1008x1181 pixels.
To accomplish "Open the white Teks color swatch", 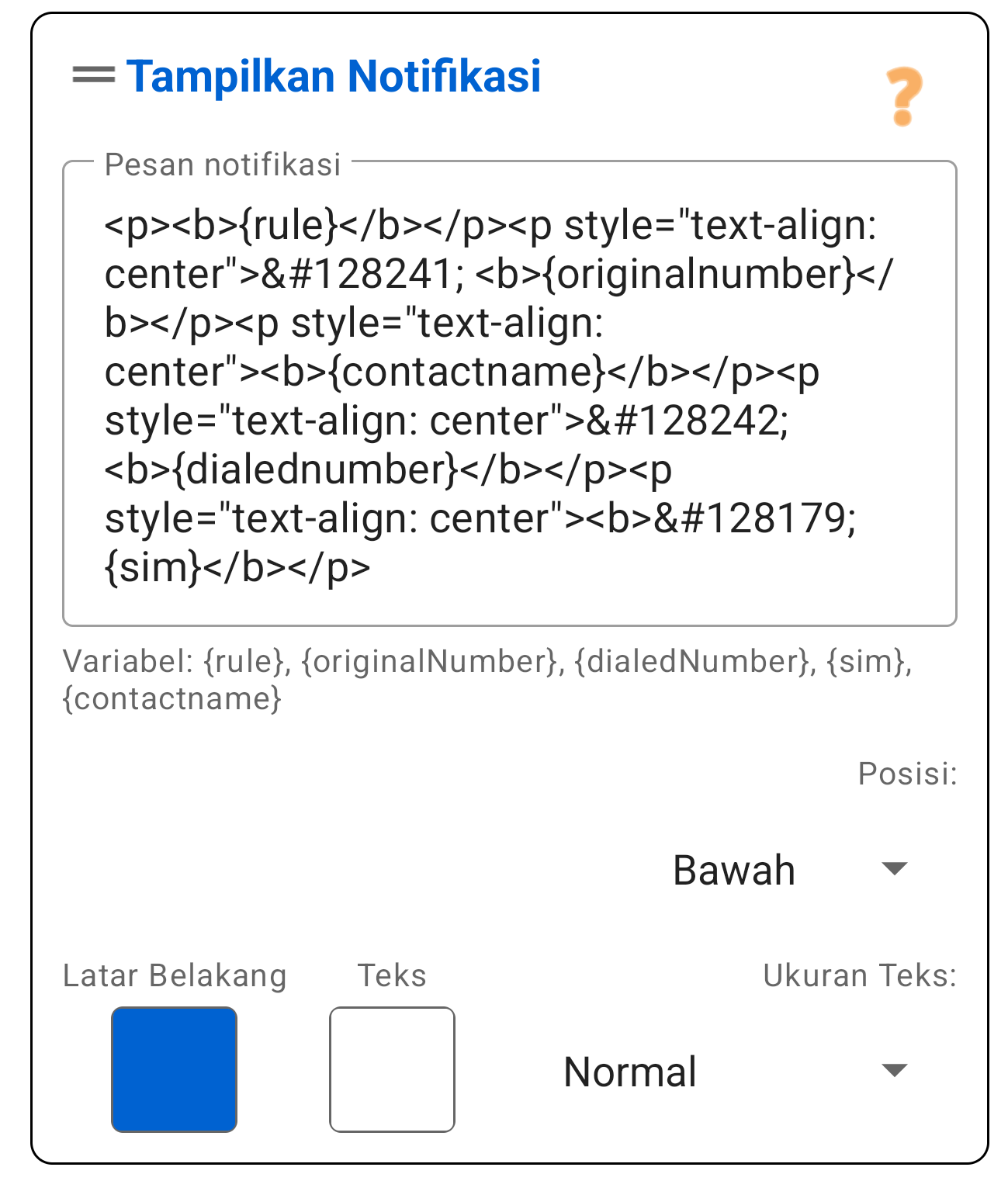I will (392, 1071).
